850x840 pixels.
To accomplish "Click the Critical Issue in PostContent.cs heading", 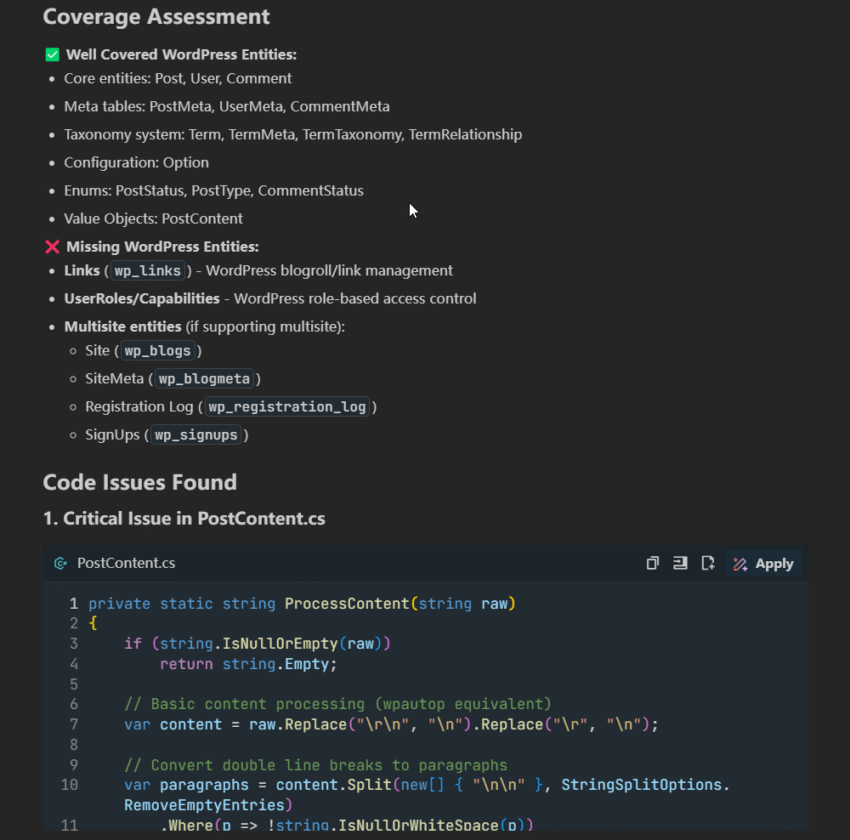I will click(184, 519).
